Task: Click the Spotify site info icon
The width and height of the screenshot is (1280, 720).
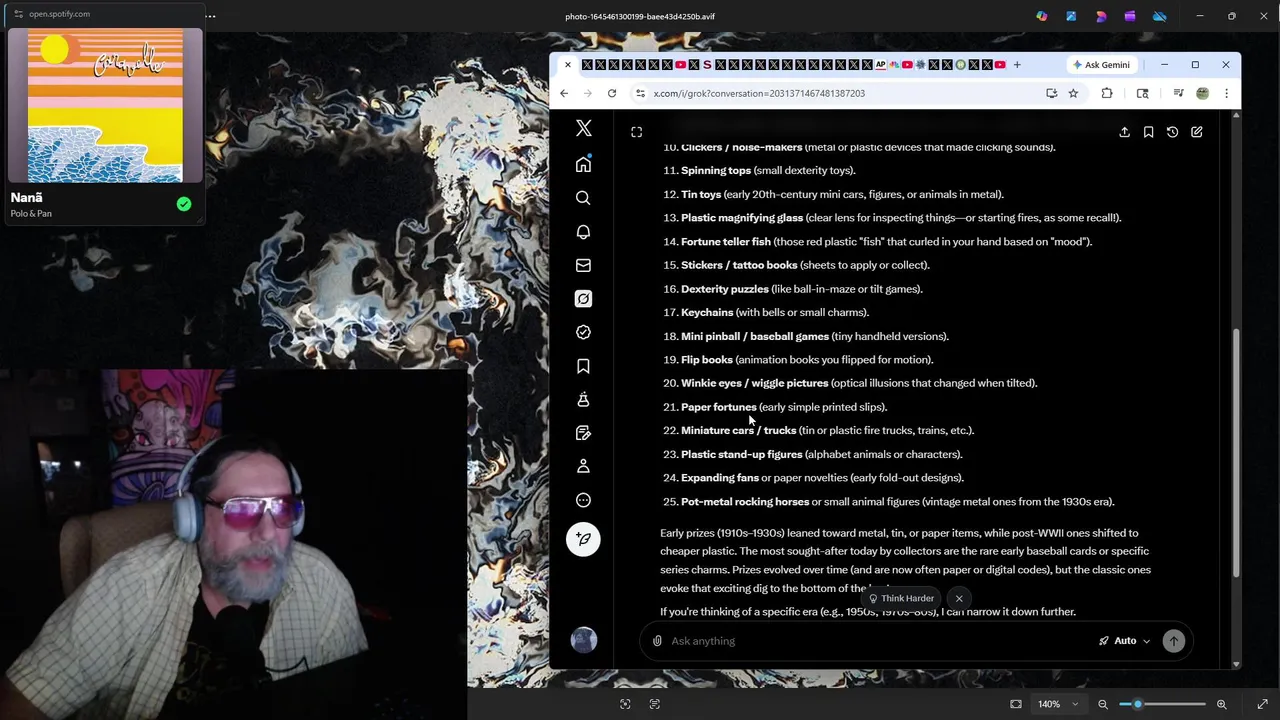Action: (x=18, y=14)
